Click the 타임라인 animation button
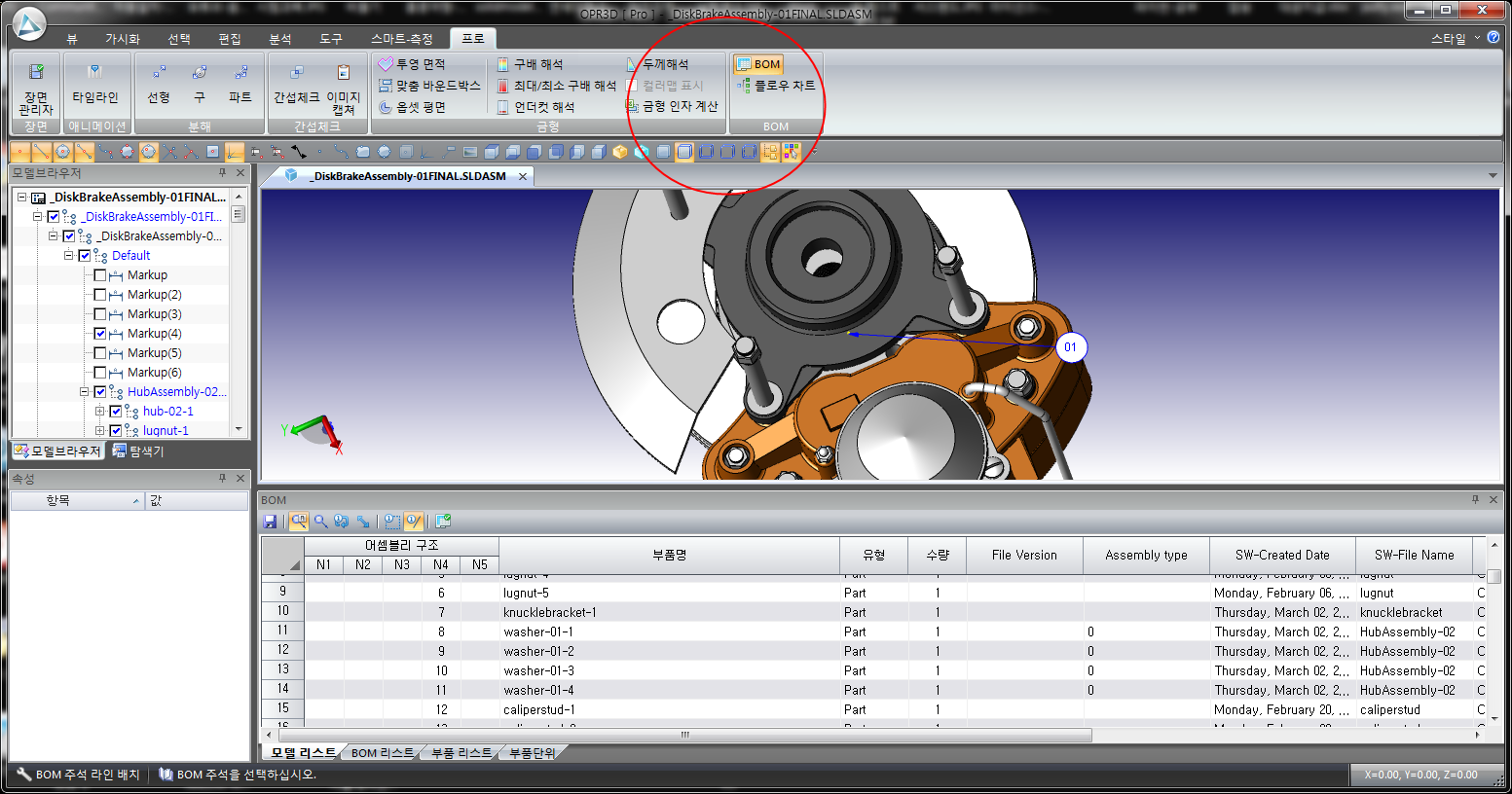This screenshot has width=1512, height=794. click(x=94, y=88)
